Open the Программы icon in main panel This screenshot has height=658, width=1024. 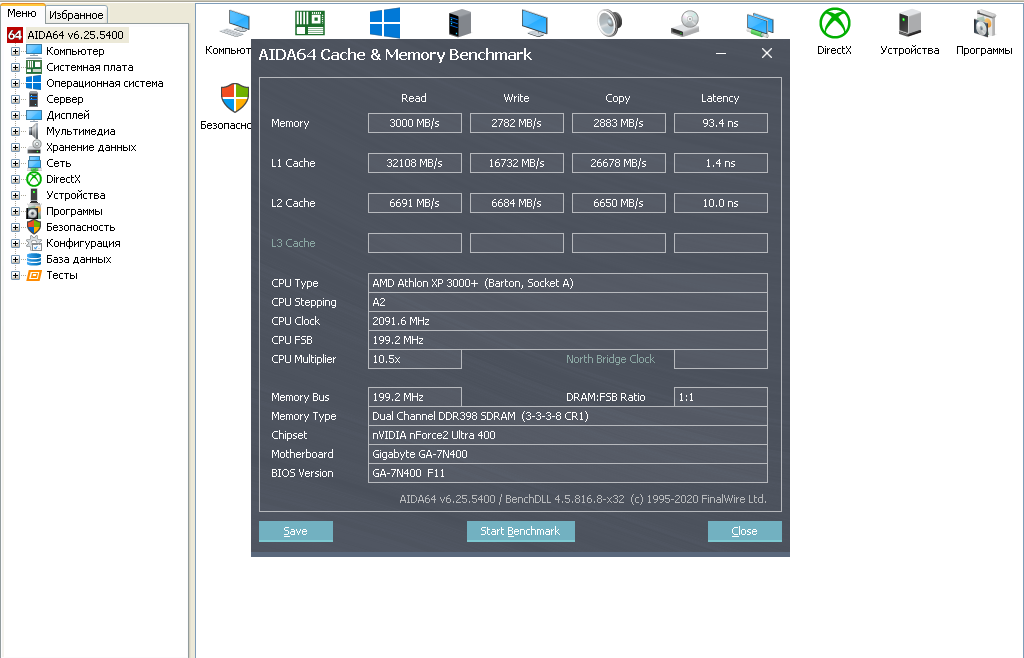[984, 23]
